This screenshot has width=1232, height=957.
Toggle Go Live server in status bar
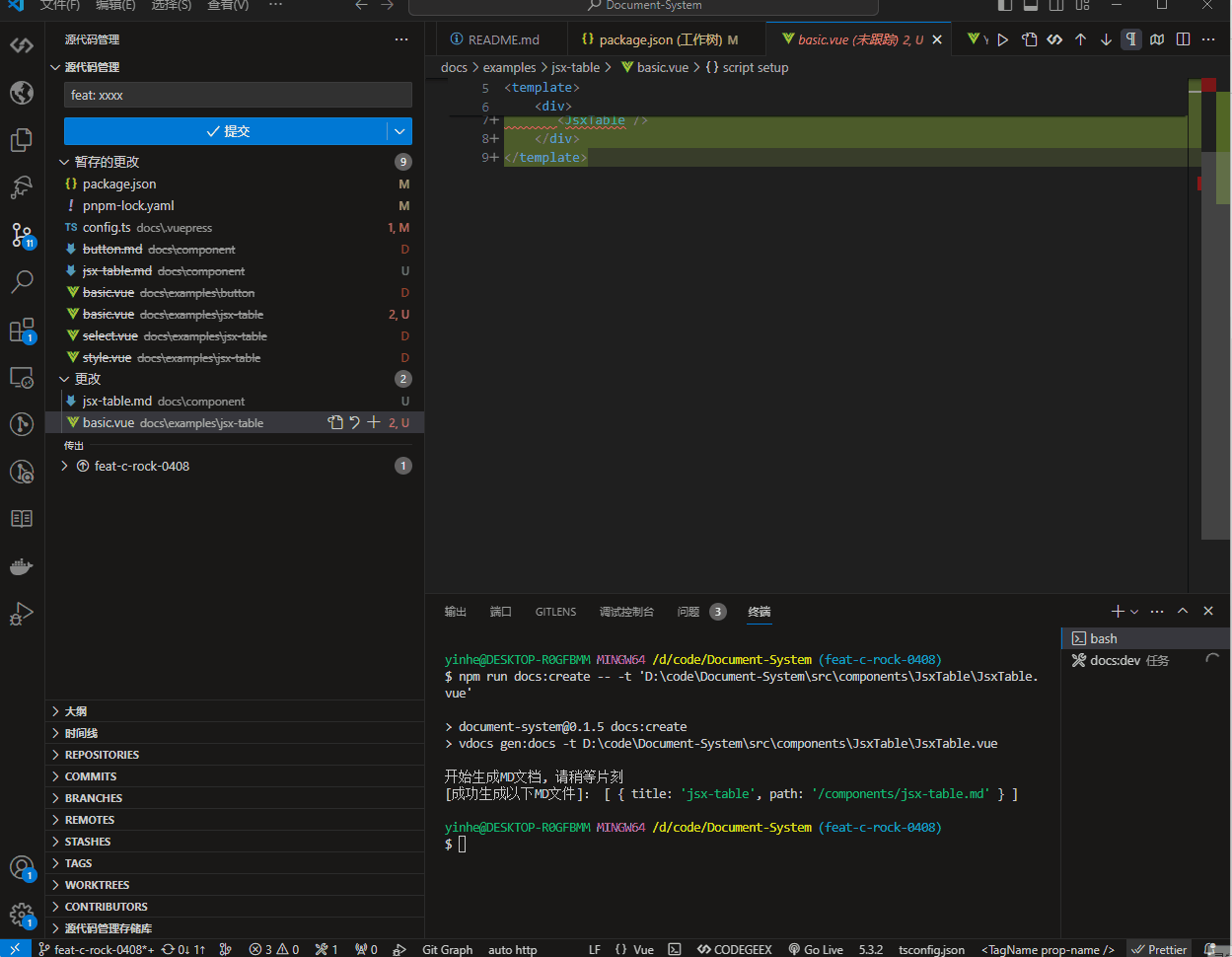click(x=816, y=949)
